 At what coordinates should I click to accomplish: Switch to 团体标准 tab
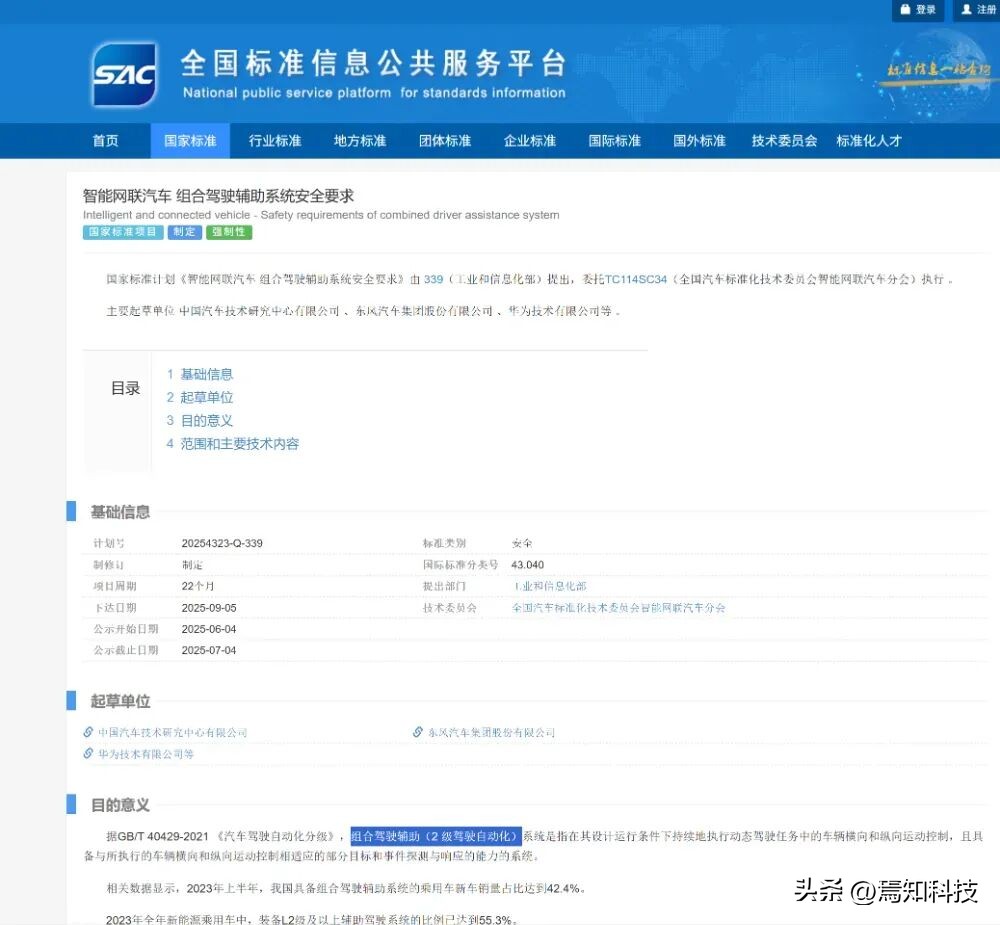coord(445,140)
